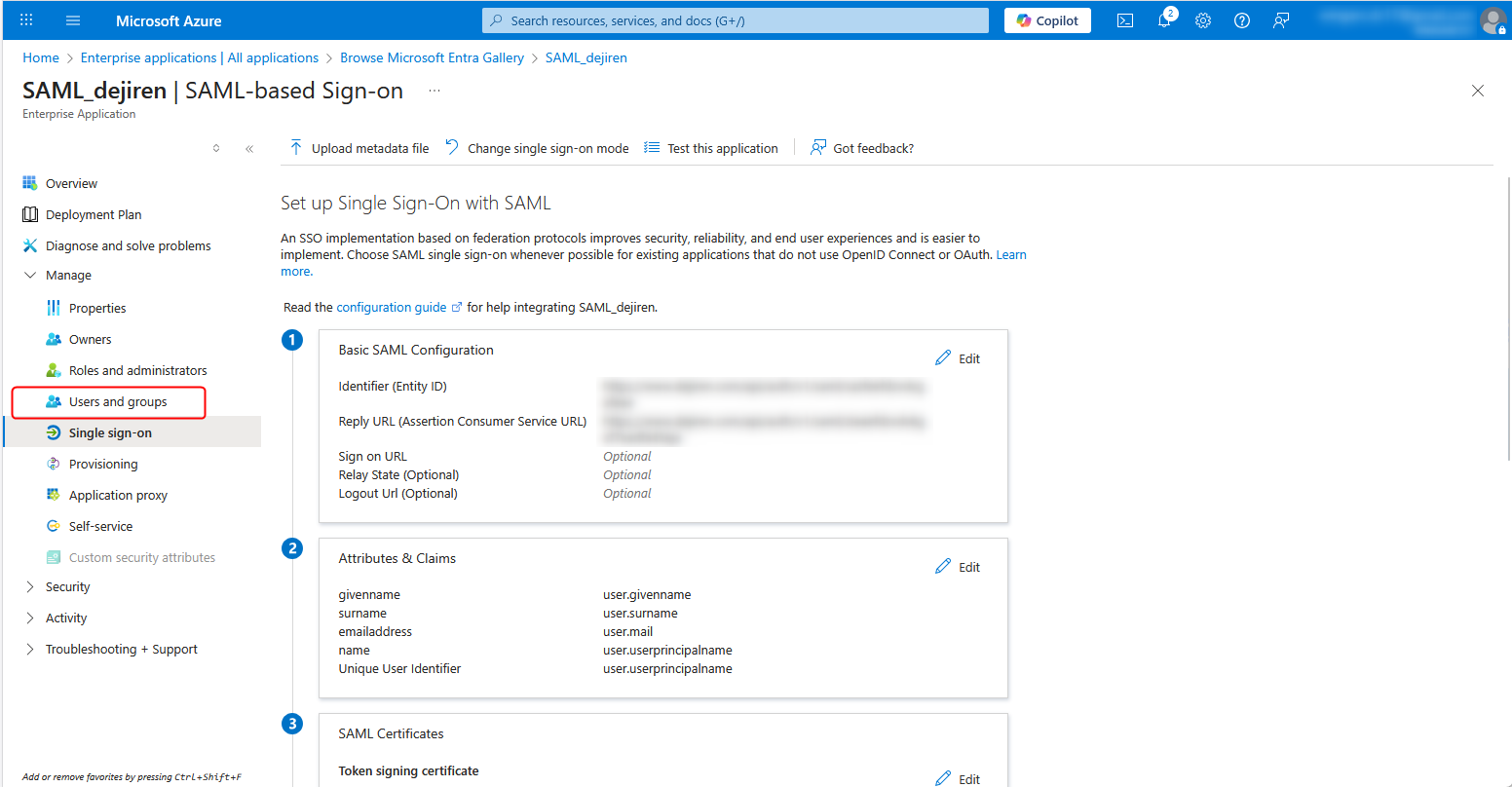Screen dimensions: 1512x787
Task: Open Diagnose and solve problems
Action: pos(131,245)
